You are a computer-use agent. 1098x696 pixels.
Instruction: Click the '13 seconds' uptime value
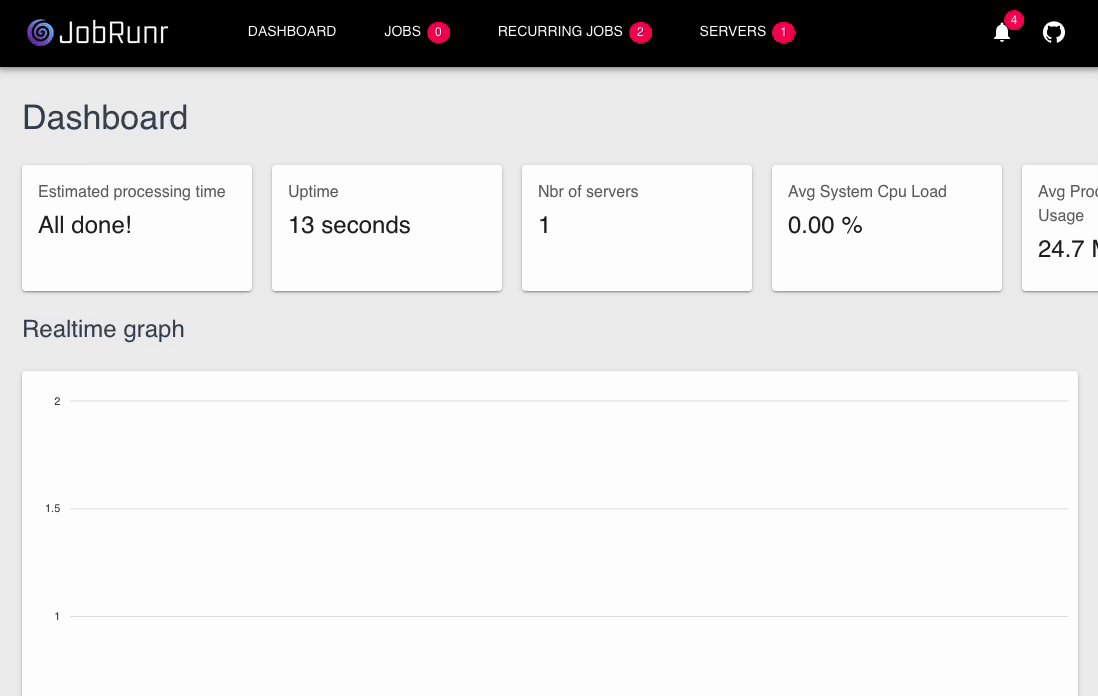(x=349, y=225)
